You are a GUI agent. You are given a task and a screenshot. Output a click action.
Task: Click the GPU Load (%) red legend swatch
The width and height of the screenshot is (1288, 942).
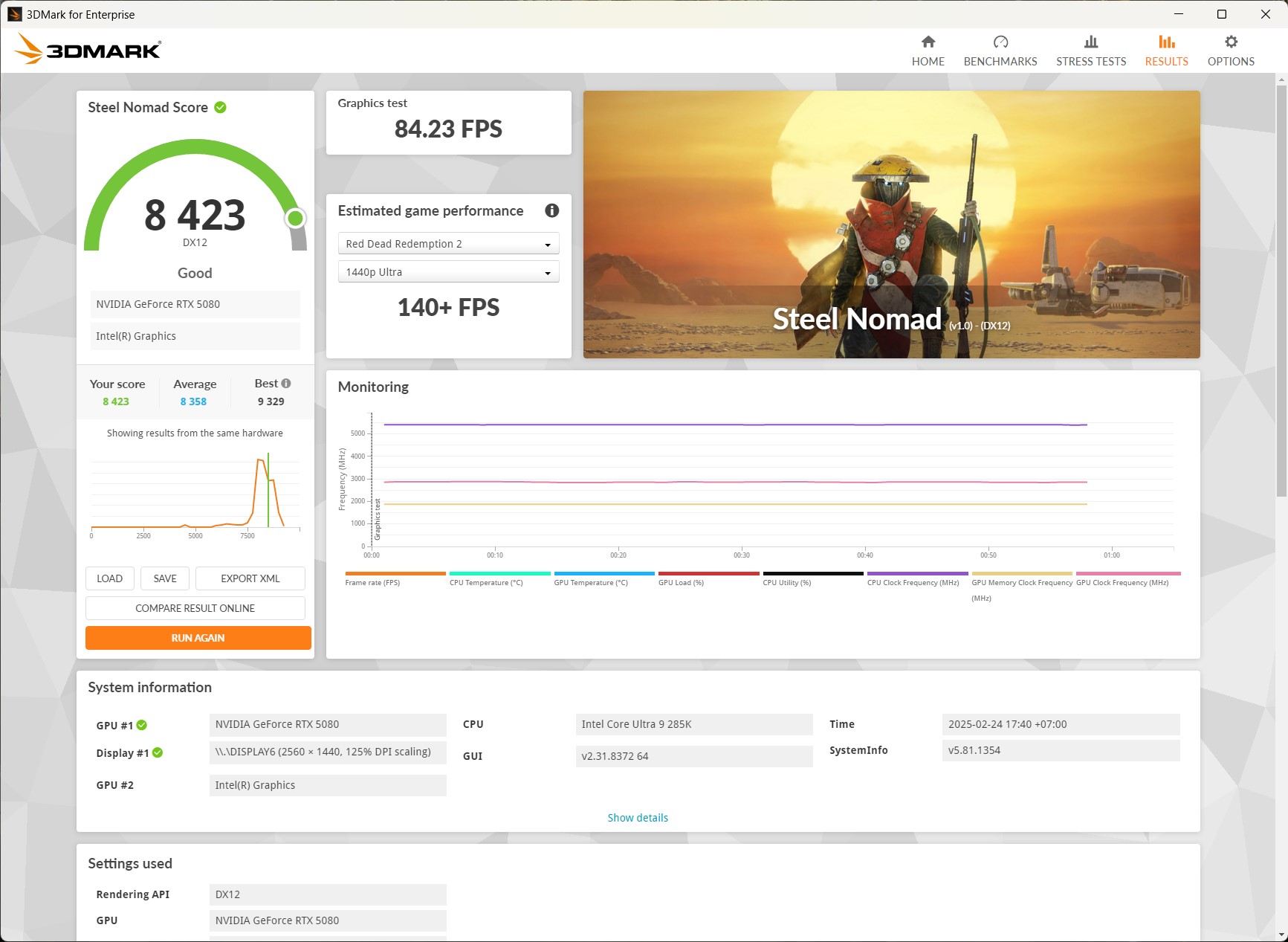[708, 573]
